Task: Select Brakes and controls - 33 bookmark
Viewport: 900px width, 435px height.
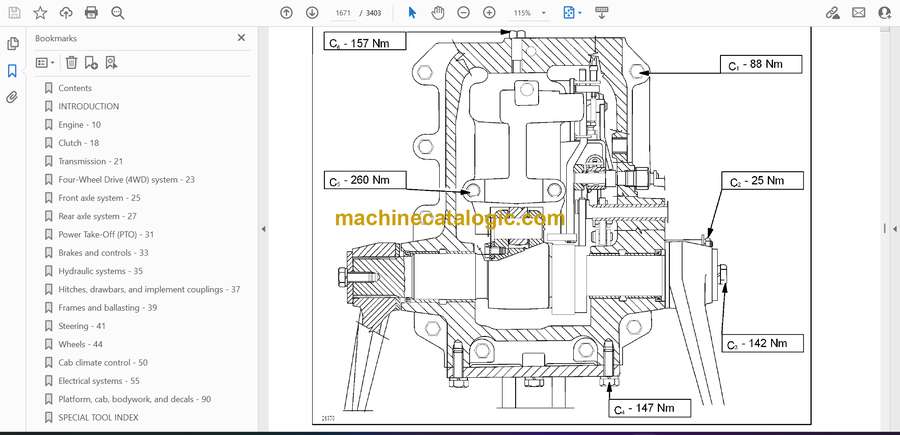Action: pos(103,253)
